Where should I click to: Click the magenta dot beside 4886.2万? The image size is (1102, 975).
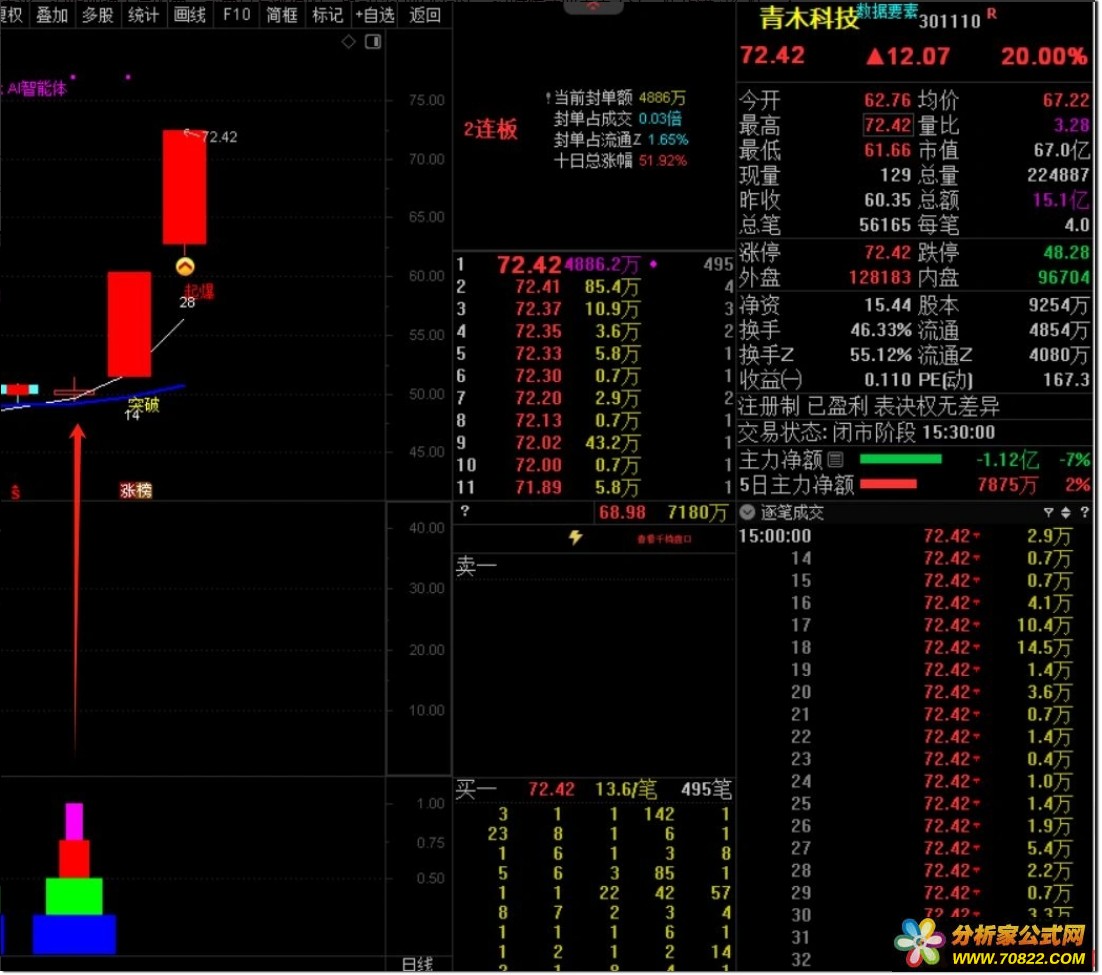pyautogui.click(x=653, y=264)
